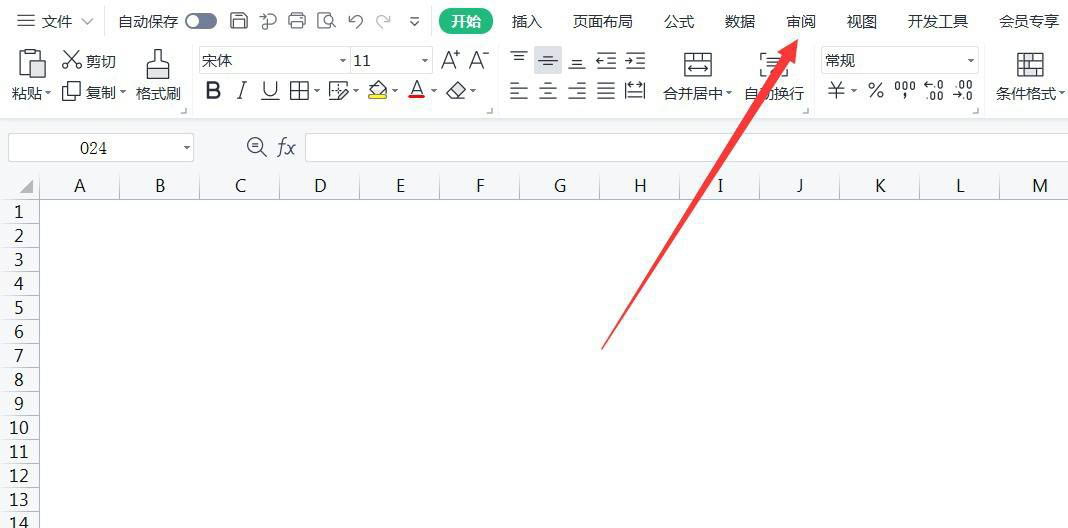The width and height of the screenshot is (1068, 528).
Task: Toggle top vertical alignment
Action: [519, 59]
